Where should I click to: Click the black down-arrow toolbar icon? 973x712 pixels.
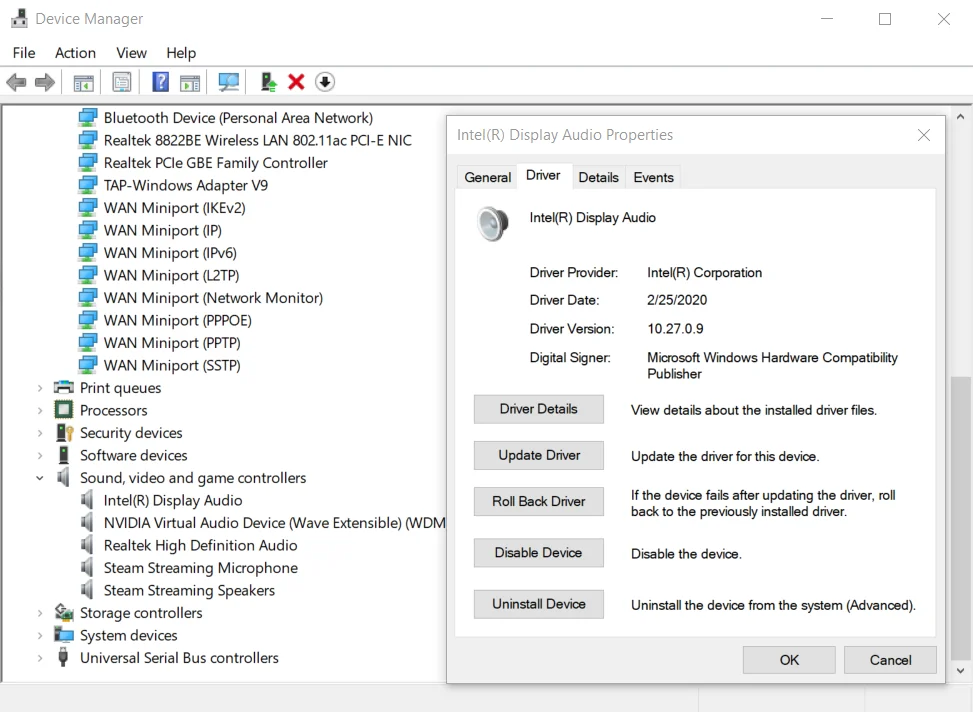tap(325, 82)
